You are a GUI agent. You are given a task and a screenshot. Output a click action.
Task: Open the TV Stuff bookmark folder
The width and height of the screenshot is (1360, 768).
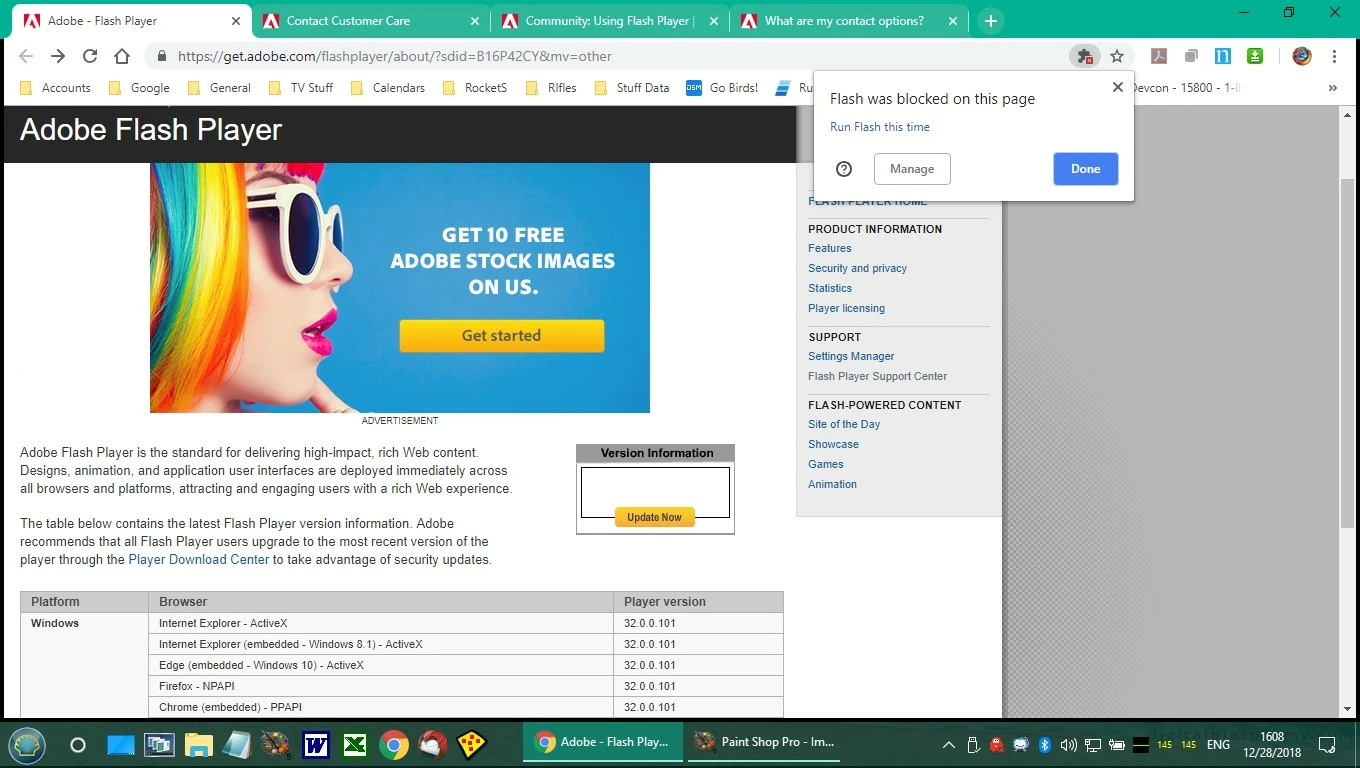tap(301, 88)
